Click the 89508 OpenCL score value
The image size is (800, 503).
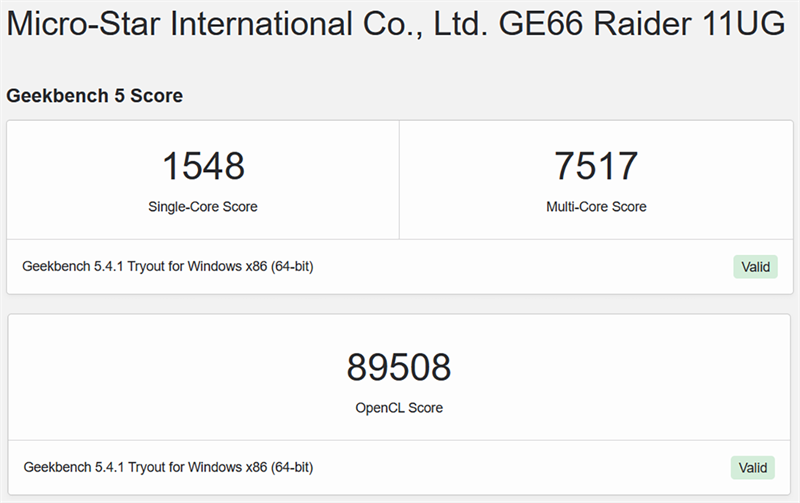399,367
